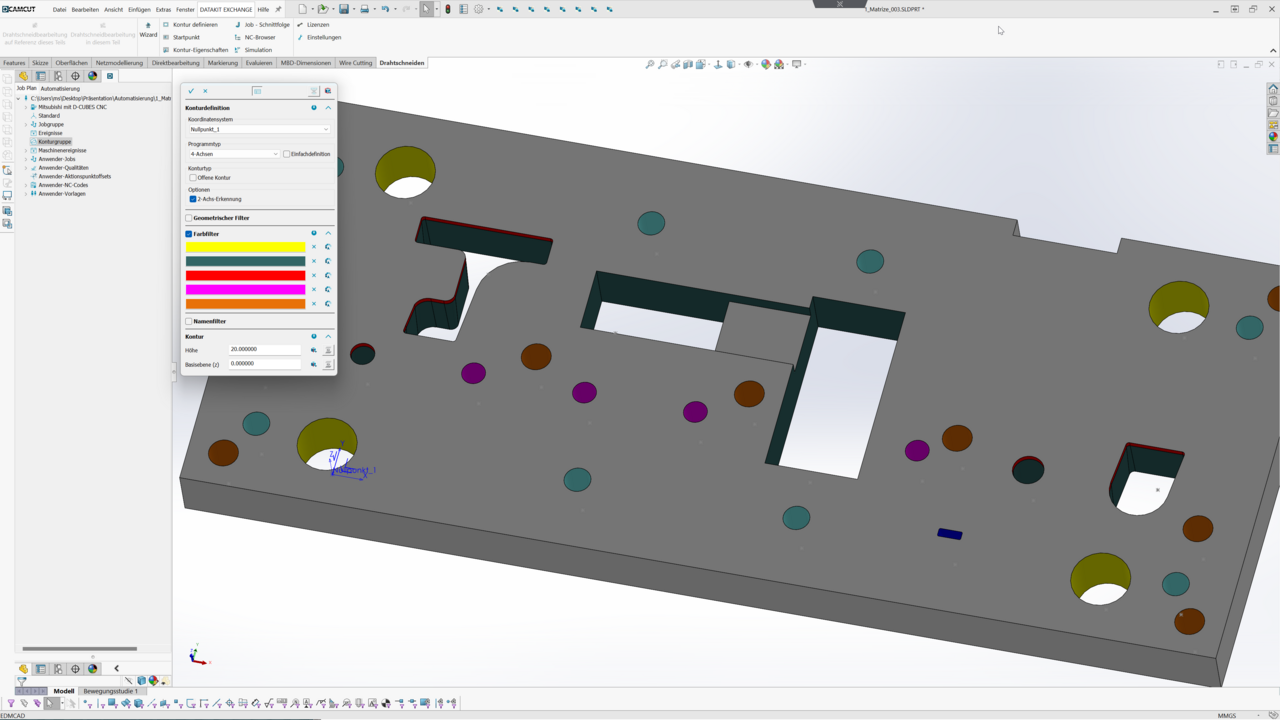Open the NC-Browser
This screenshot has width=1280, height=720.
(259, 37)
